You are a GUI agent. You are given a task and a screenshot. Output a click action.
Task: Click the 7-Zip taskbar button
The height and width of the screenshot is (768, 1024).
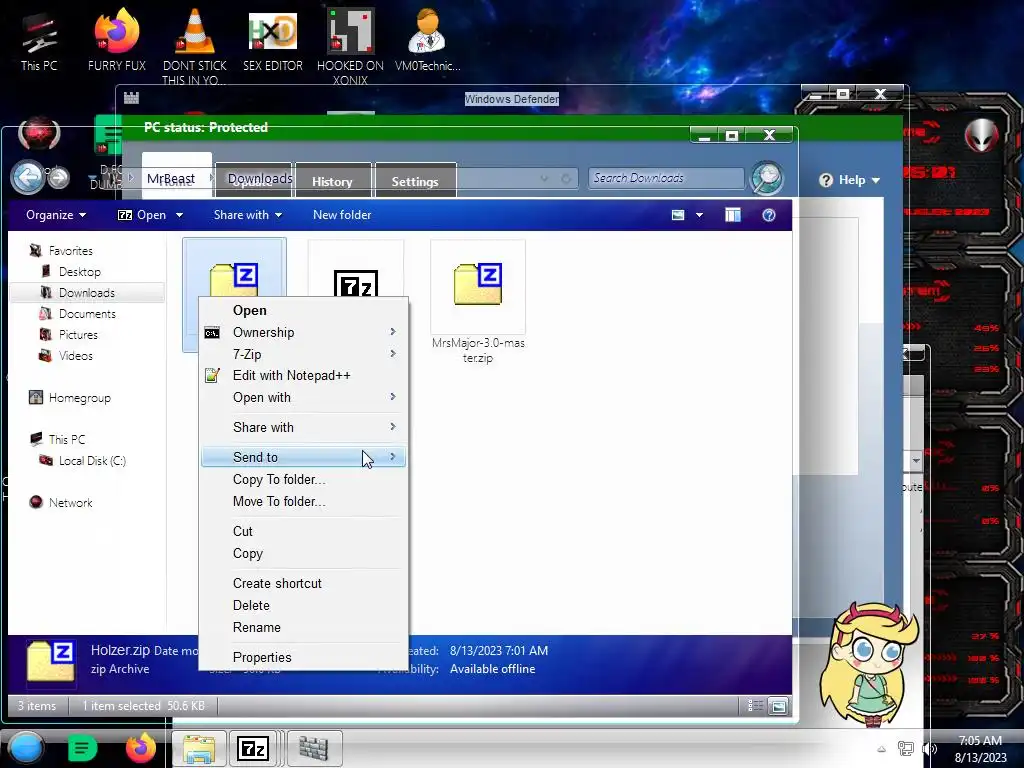(253, 748)
